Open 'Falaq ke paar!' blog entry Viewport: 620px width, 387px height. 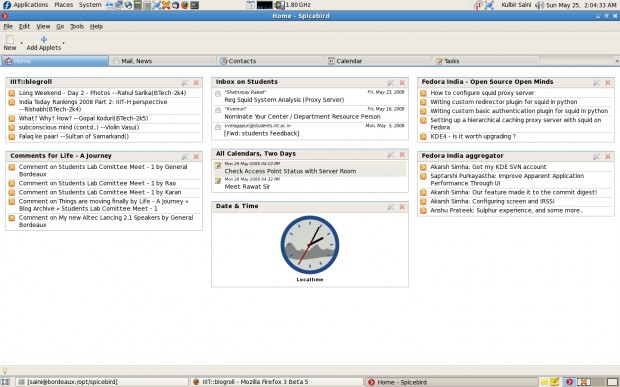click(x=74, y=136)
